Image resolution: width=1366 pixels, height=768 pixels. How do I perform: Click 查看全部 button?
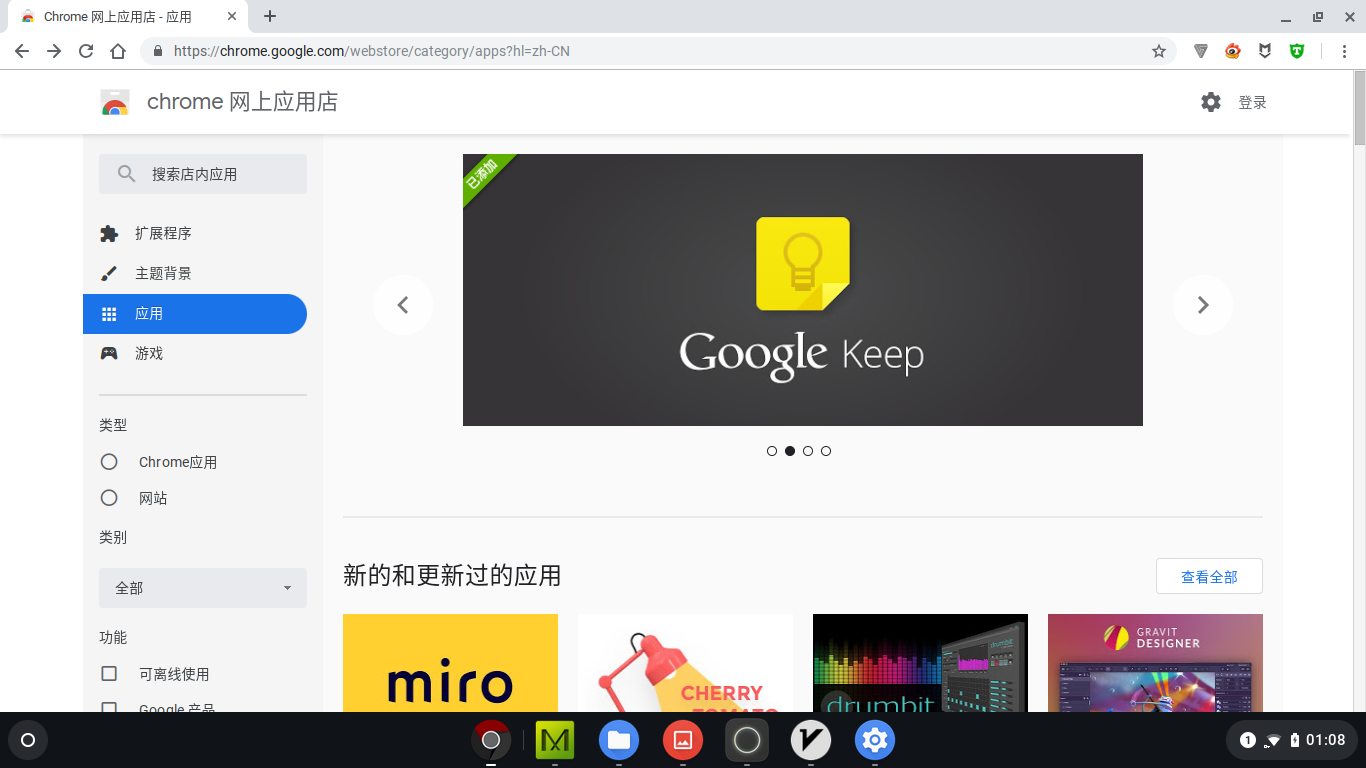point(1209,577)
